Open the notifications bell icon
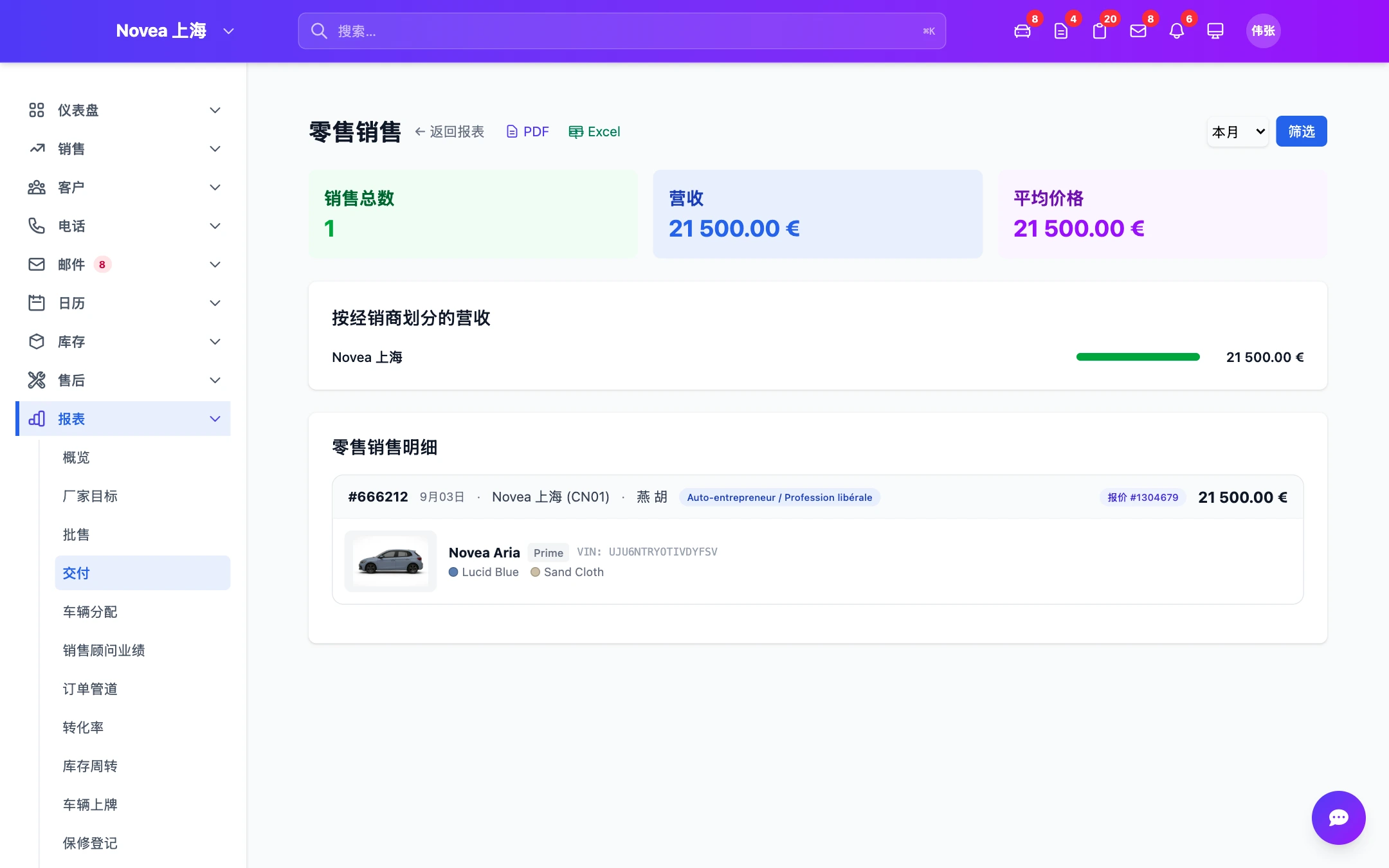 [1176, 31]
